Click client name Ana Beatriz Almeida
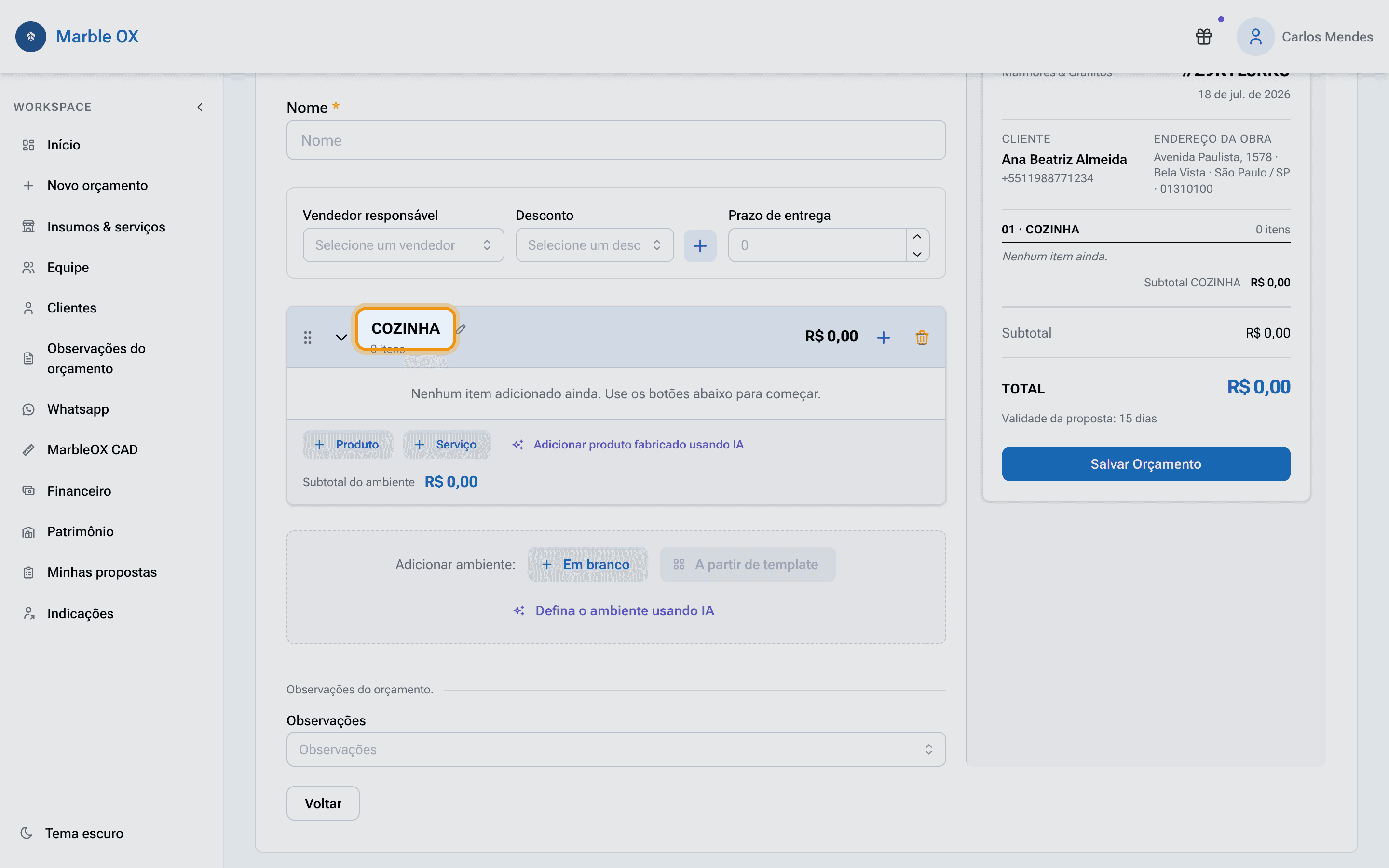The height and width of the screenshot is (868, 1389). click(x=1064, y=159)
